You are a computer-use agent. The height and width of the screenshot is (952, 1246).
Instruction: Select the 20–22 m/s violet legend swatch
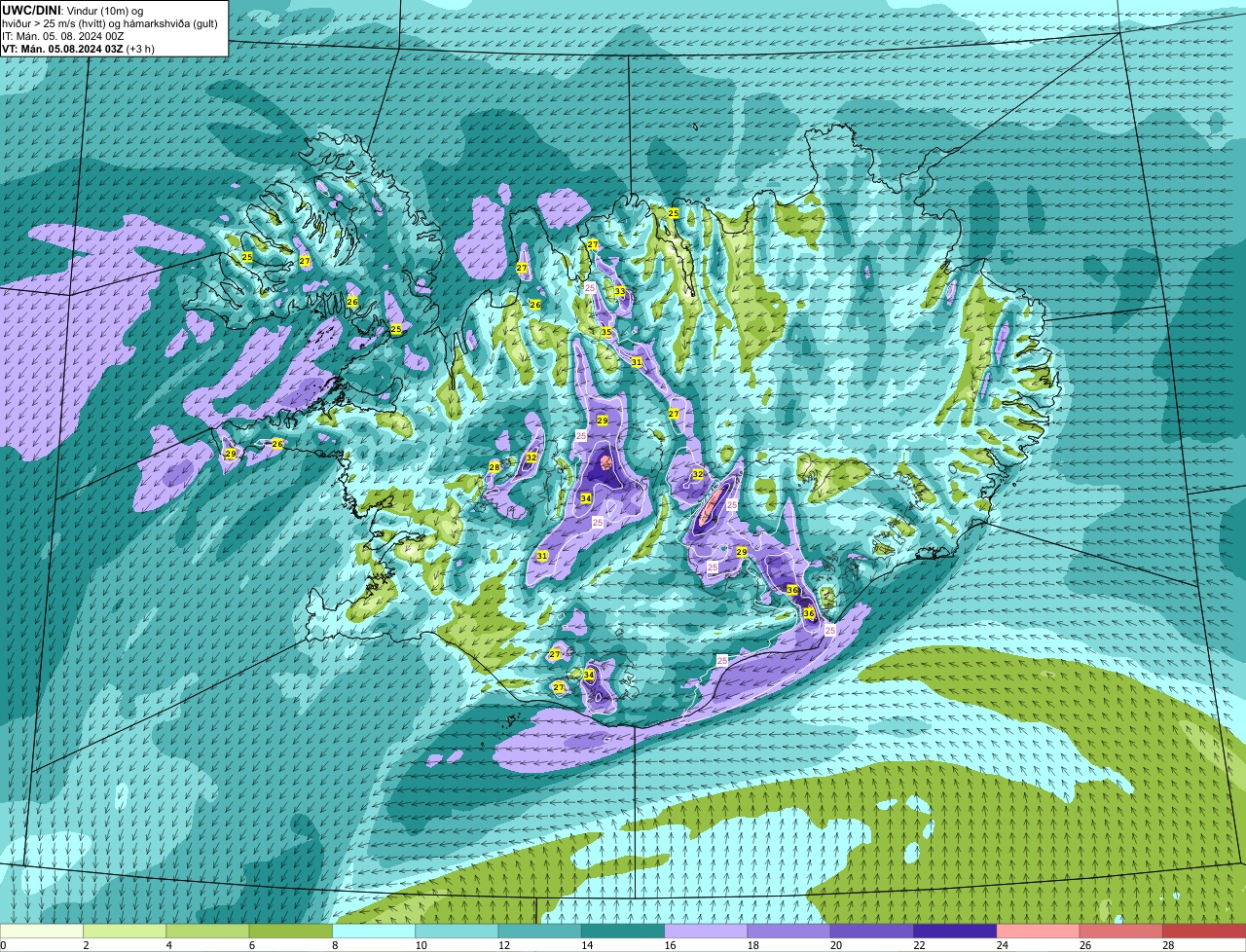[872, 932]
